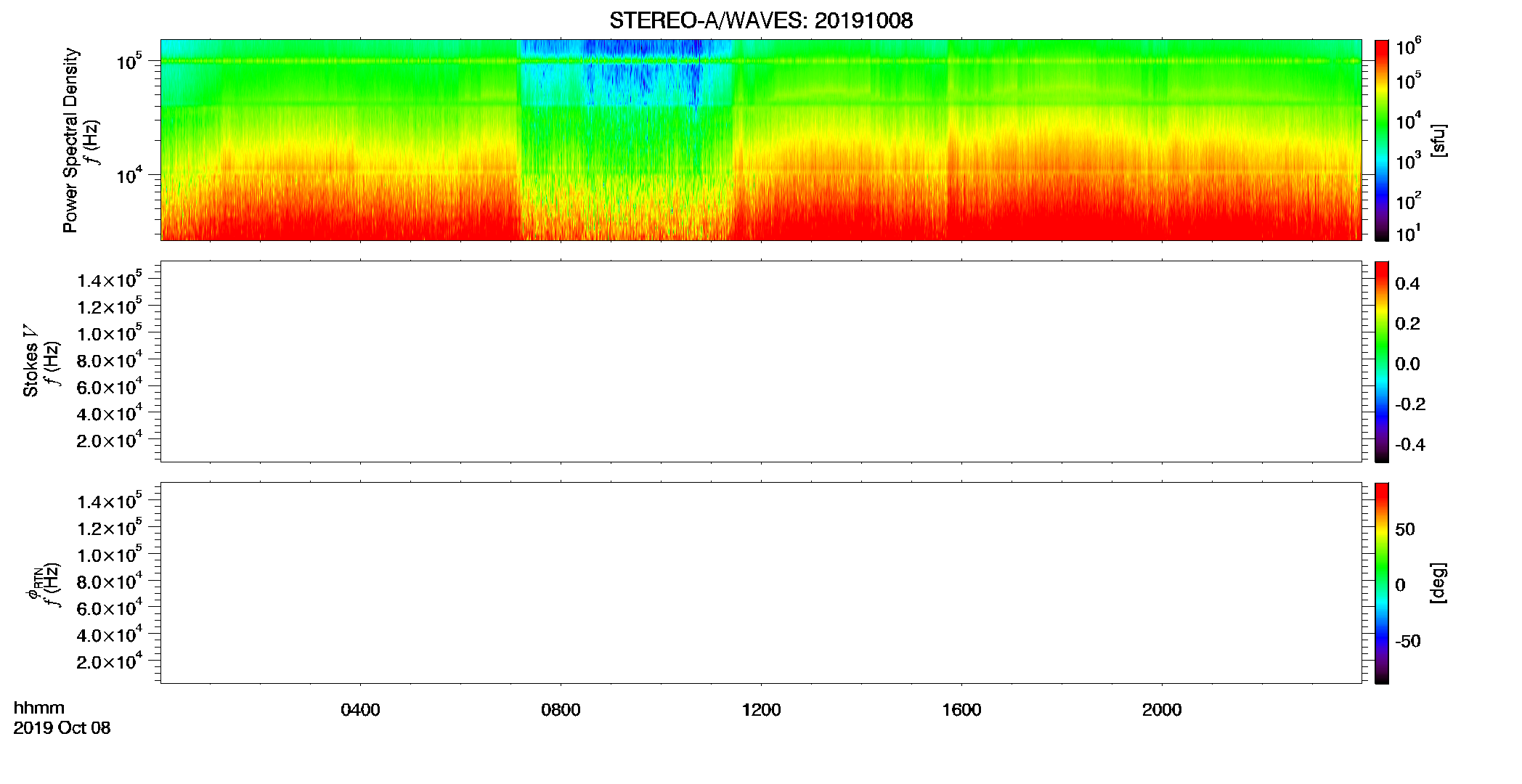The width and height of the screenshot is (1522, 784).
Task: Click the "hhmm" time format label
Action: (x=39, y=709)
